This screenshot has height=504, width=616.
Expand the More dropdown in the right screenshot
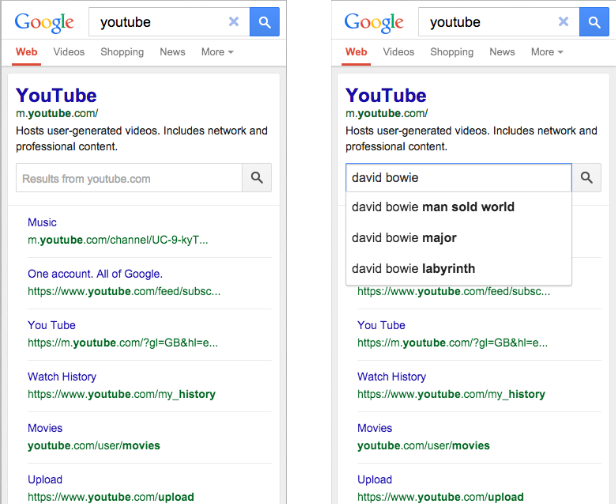tap(549, 52)
